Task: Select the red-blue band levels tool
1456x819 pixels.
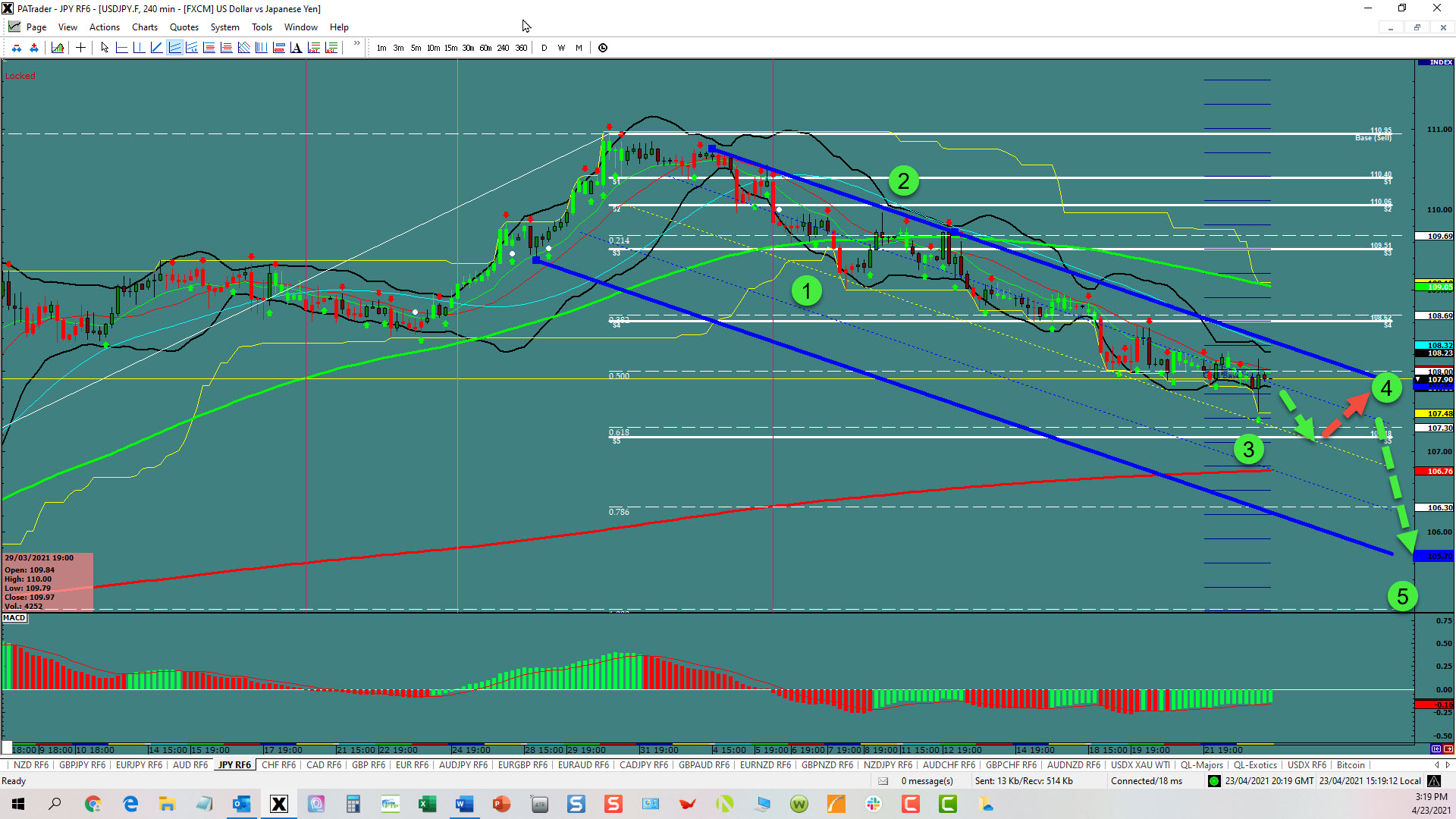Action: (279, 48)
